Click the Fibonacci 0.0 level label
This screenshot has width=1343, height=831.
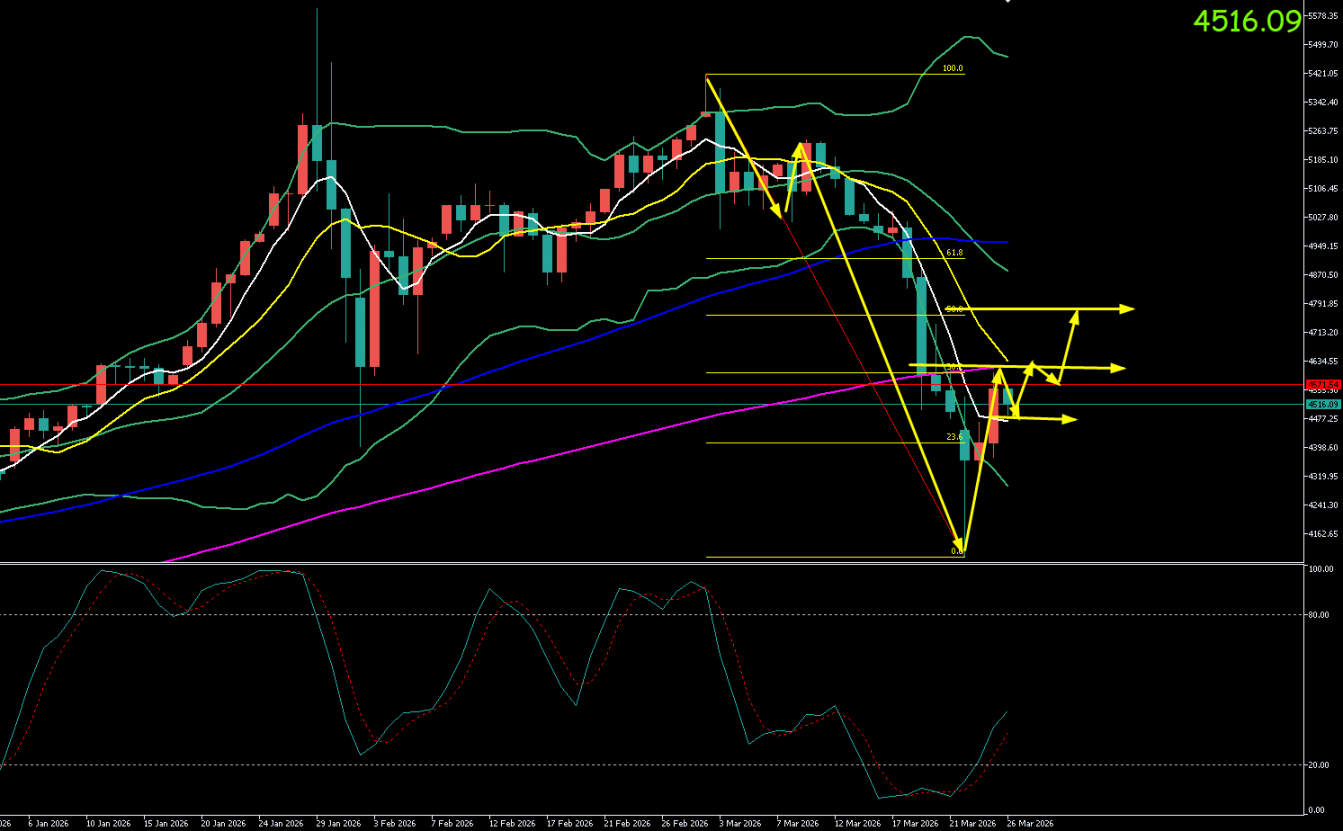956,551
